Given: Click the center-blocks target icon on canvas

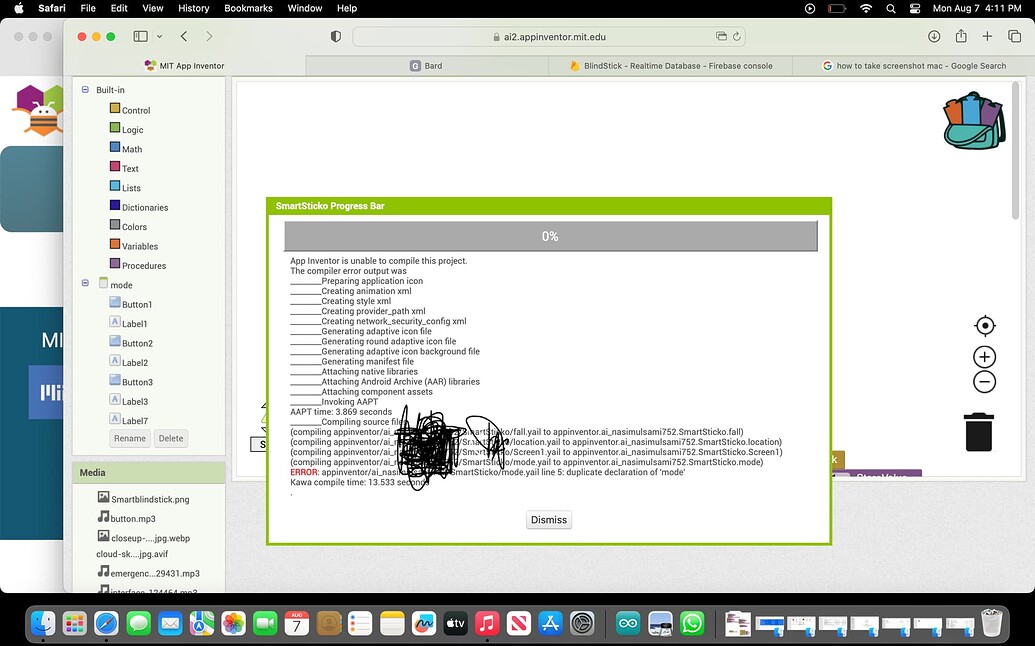Looking at the screenshot, I should [x=984, y=325].
